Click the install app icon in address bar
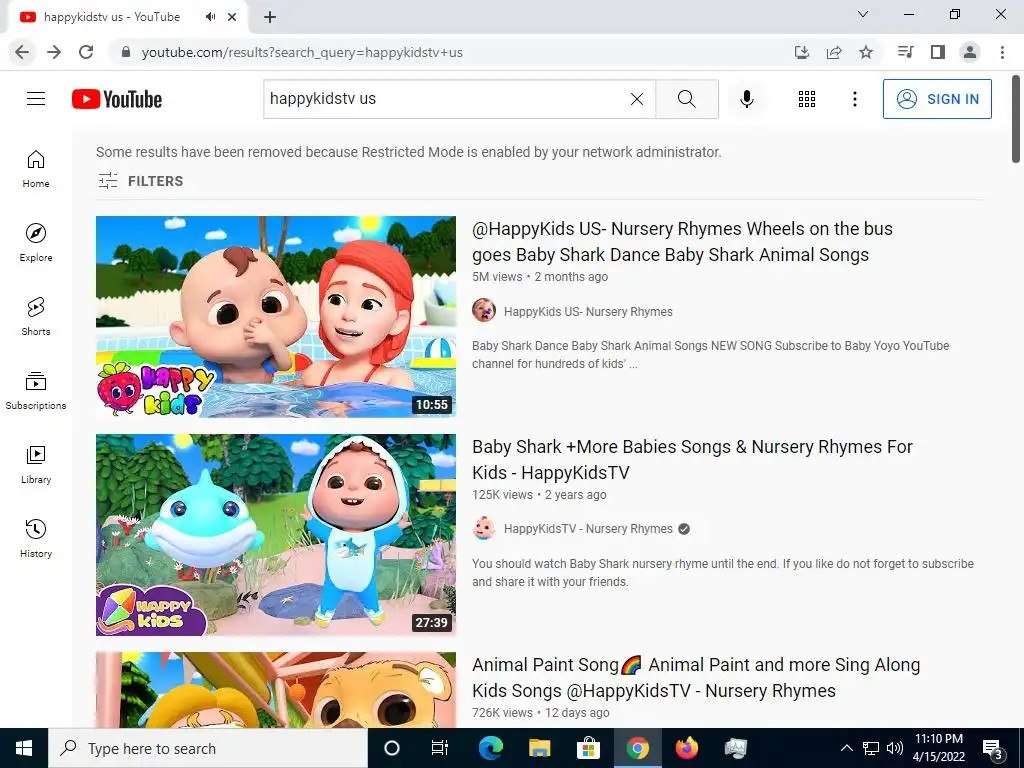The width and height of the screenshot is (1024, 768). click(x=802, y=52)
